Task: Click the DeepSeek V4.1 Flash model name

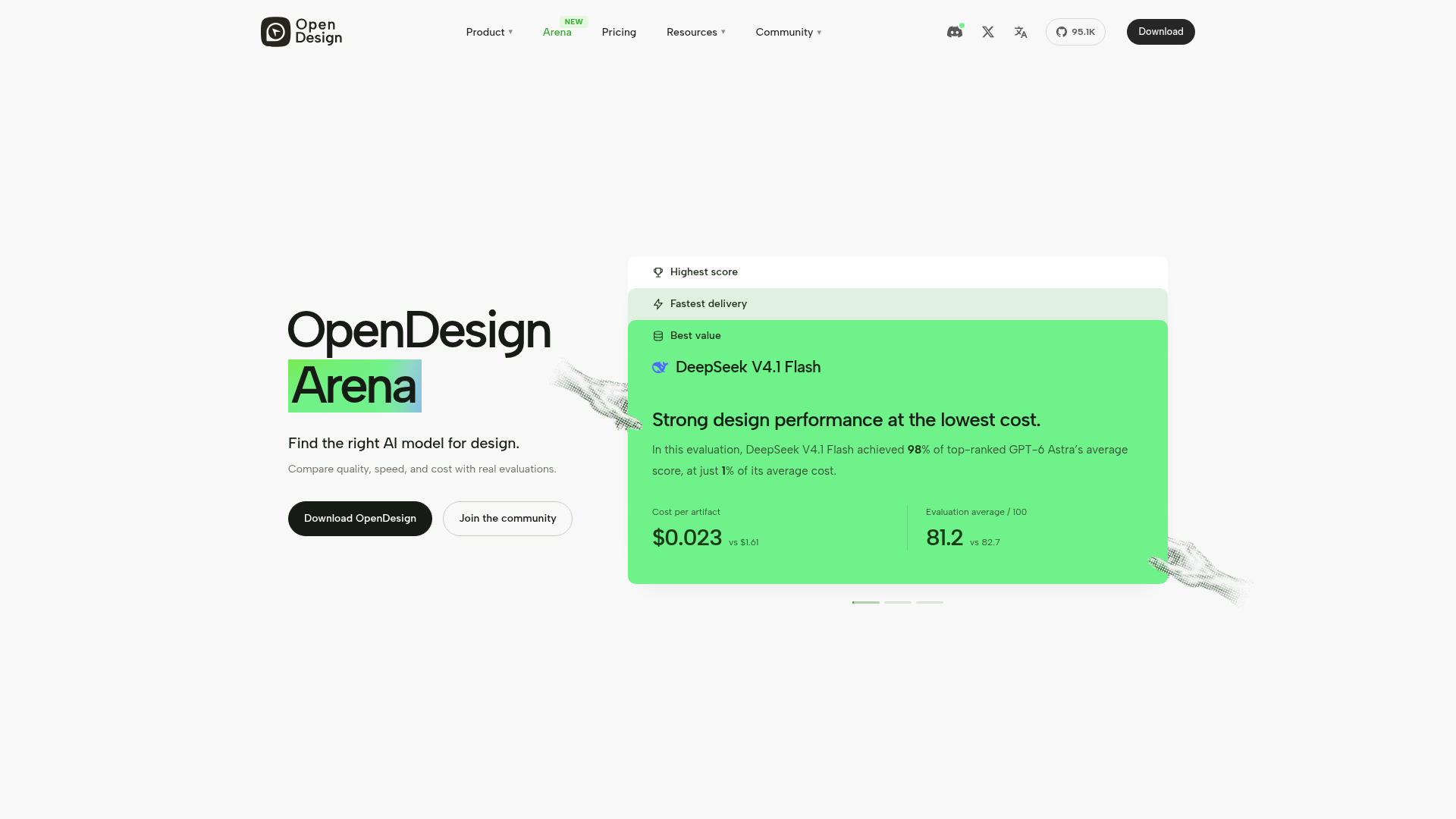Action: click(748, 367)
